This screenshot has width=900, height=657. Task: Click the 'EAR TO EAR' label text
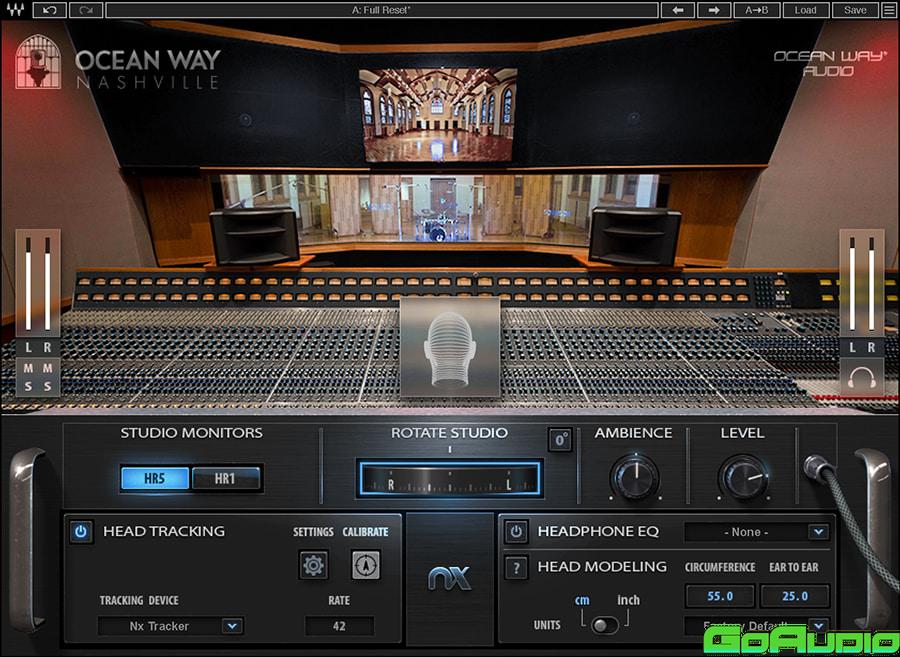[x=794, y=567]
